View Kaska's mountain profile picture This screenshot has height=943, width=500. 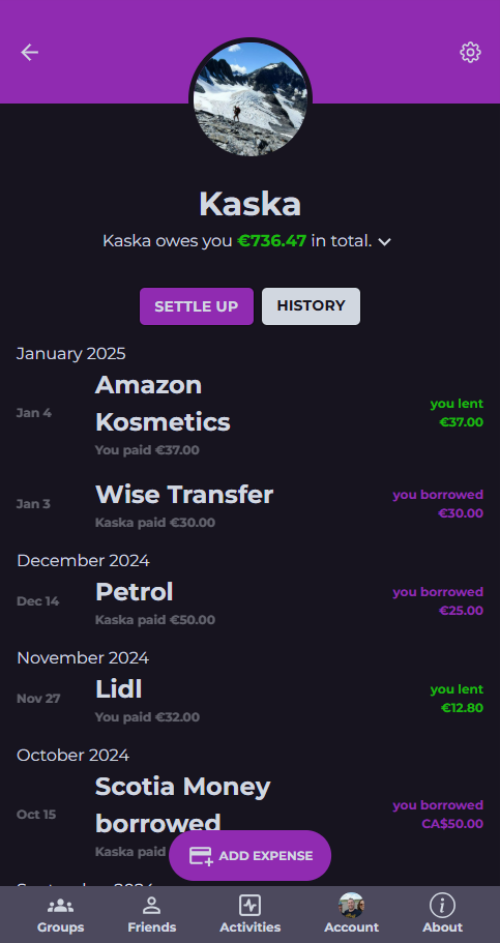click(x=250, y=99)
